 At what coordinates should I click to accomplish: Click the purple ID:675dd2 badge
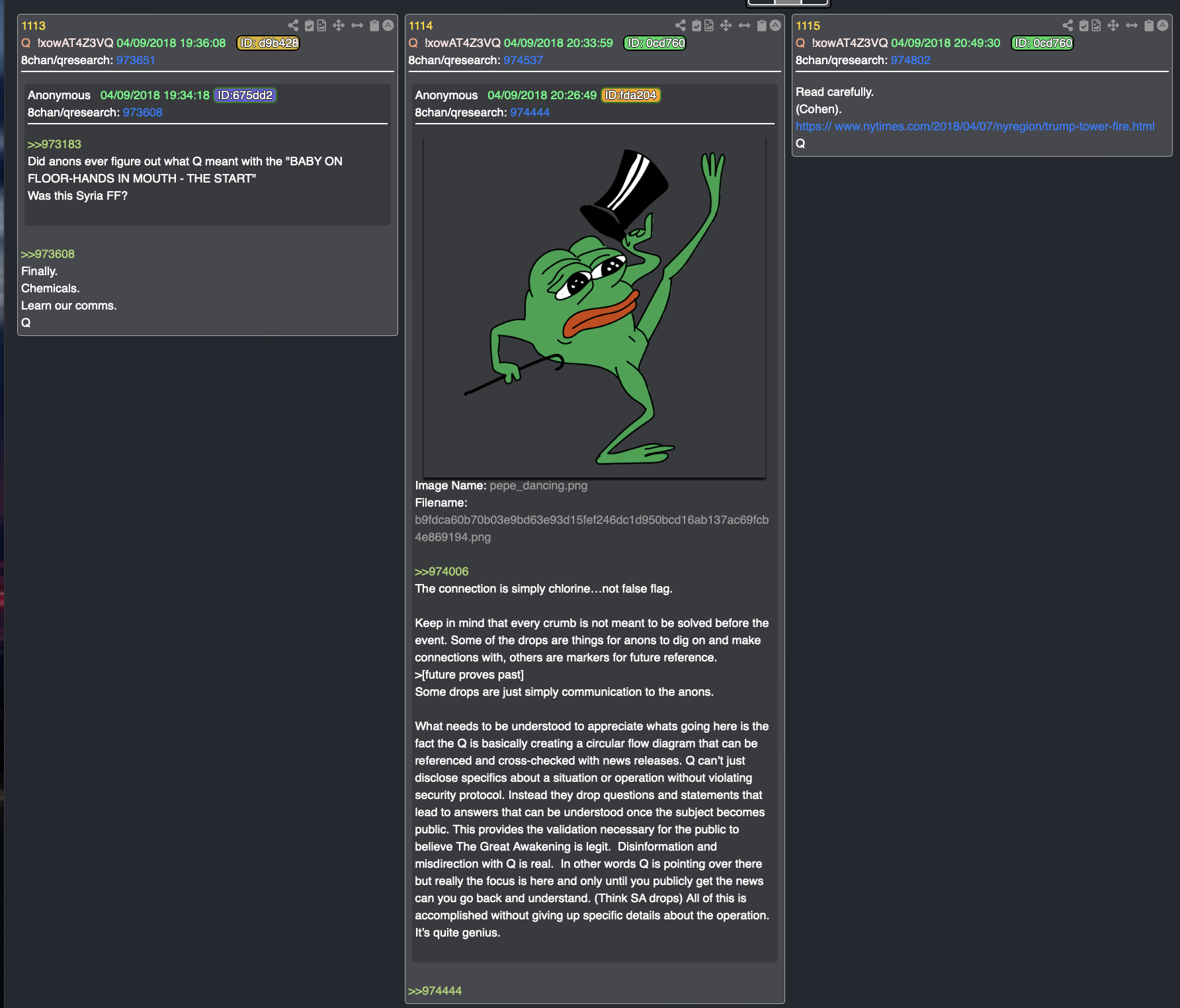coord(245,95)
